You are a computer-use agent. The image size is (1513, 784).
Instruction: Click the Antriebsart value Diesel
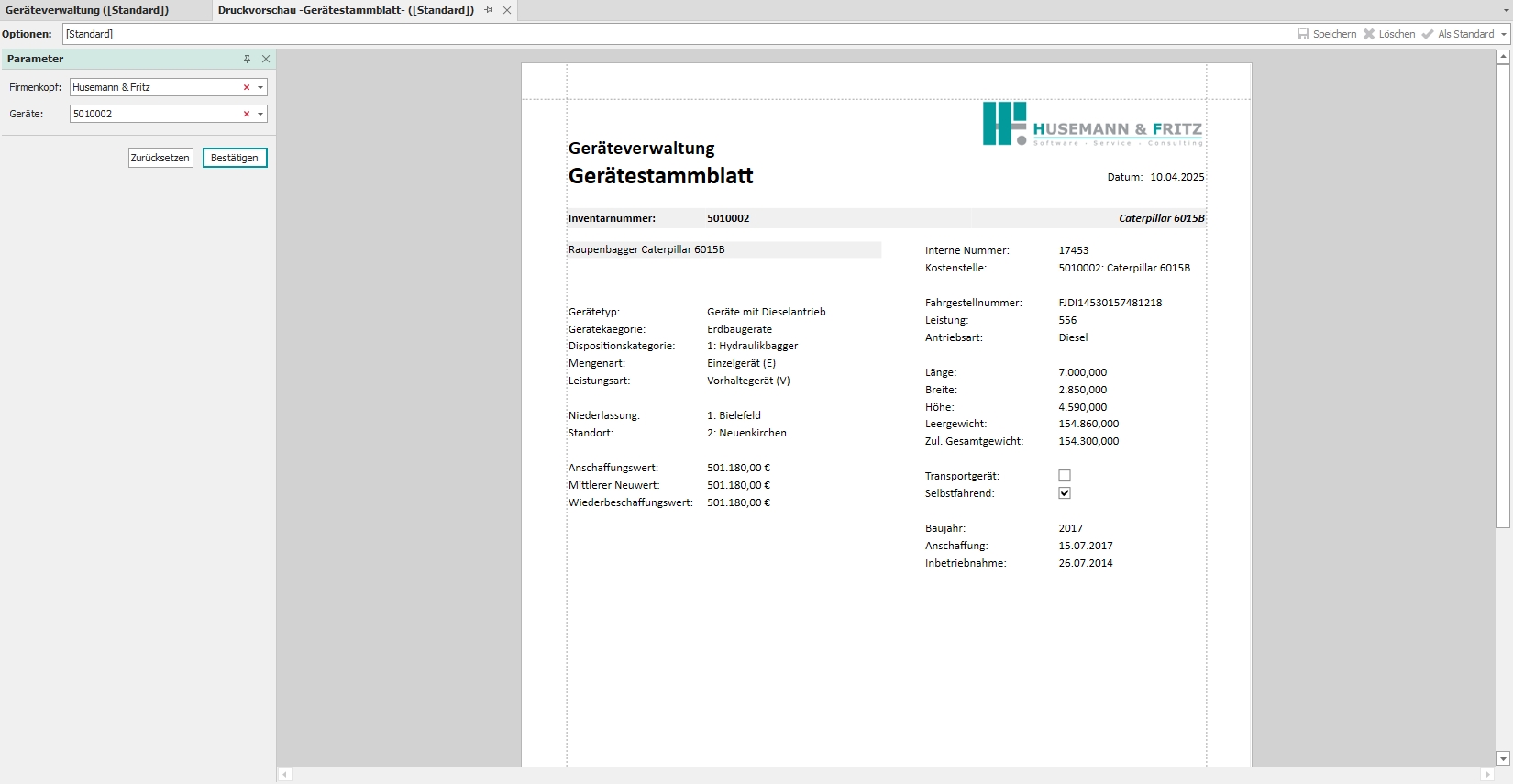[x=1073, y=337]
